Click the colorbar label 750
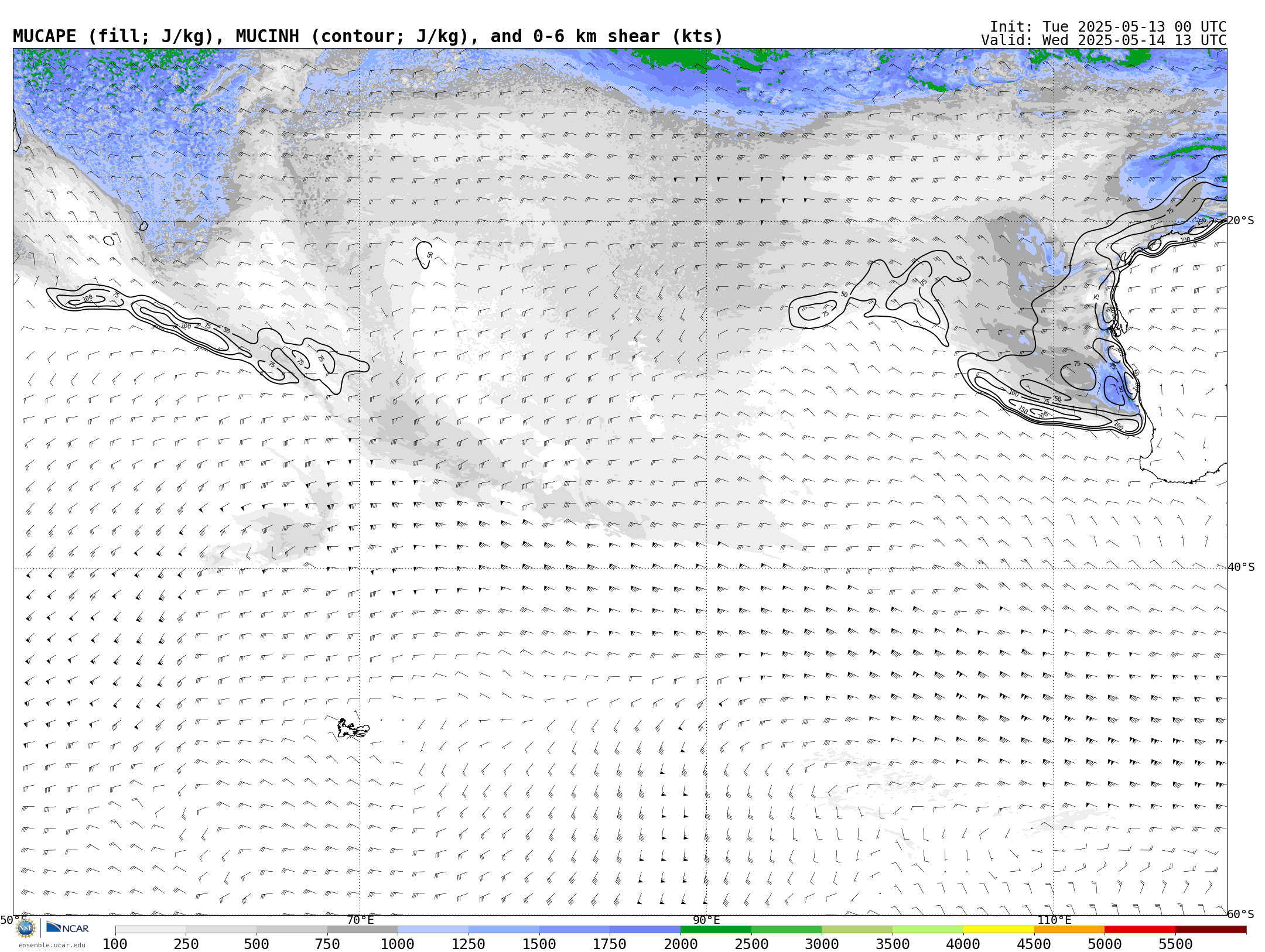Viewport: 1265px width, 952px height. 327,944
